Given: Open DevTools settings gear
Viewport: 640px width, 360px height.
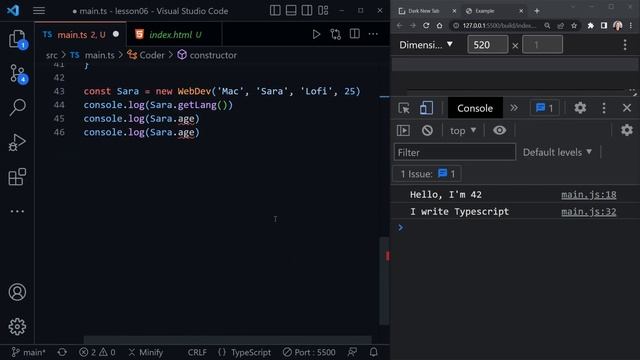Looking at the screenshot, I should click(580, 108).
